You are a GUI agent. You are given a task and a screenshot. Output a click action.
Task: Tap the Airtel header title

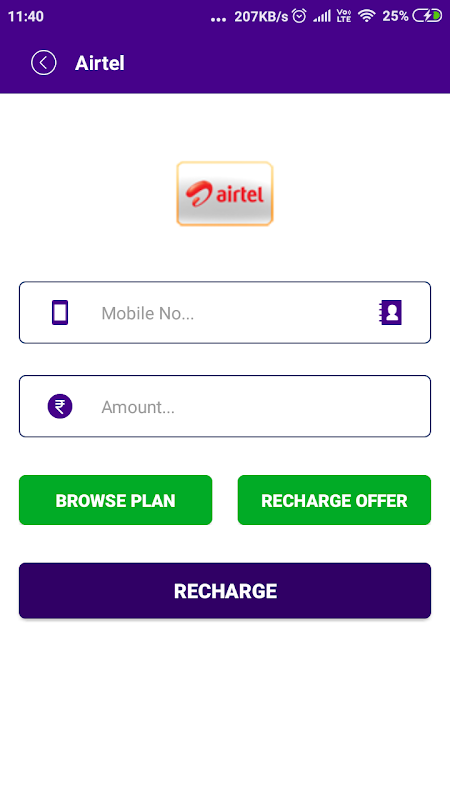click(99, 64)
